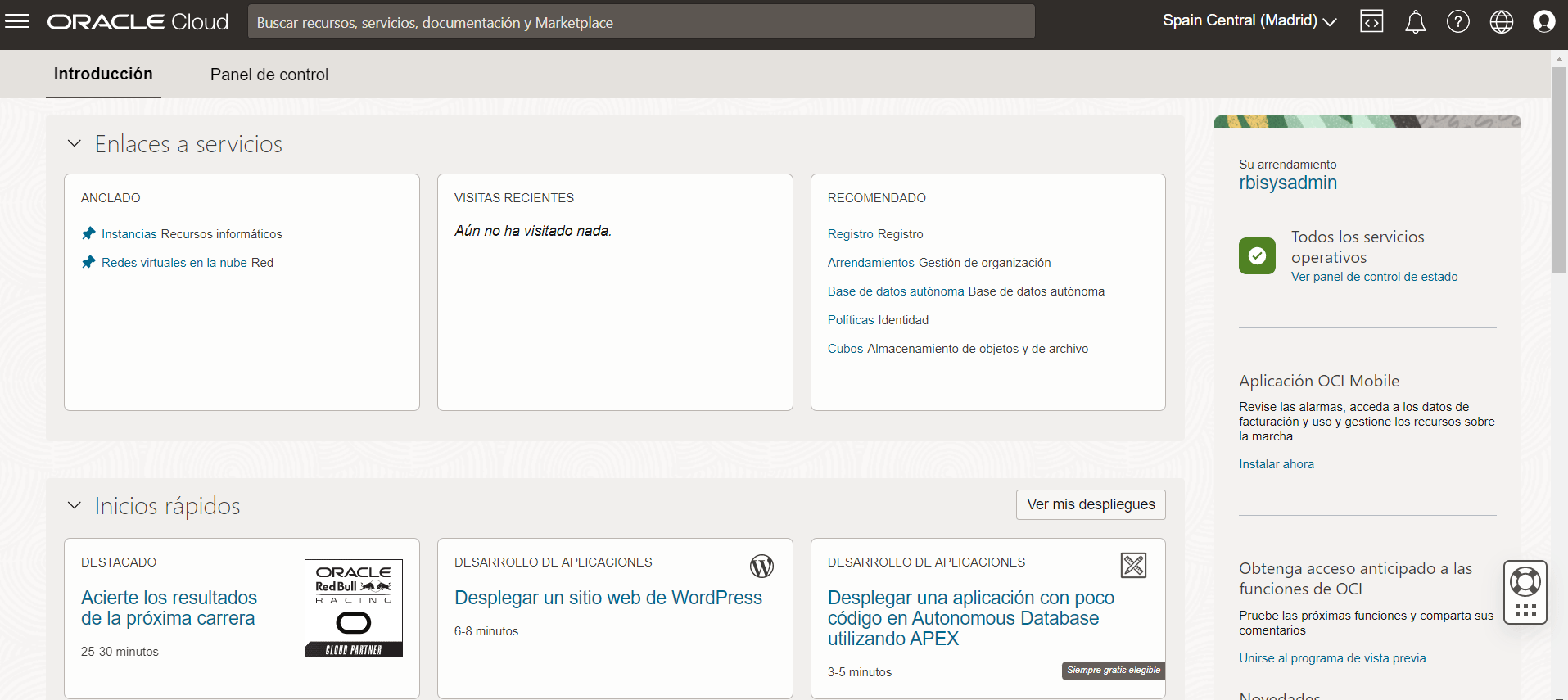1568x700 pixels.
Task: Click the APEX low-code application icon
Action: 1133,565
